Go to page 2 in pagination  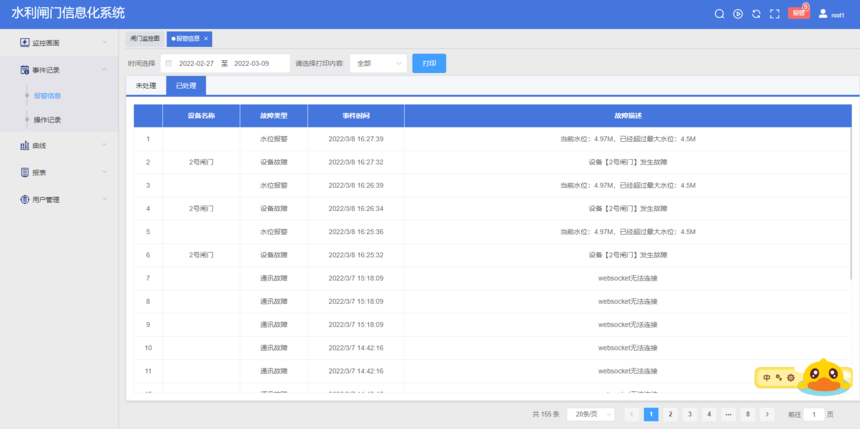[670, 414]
